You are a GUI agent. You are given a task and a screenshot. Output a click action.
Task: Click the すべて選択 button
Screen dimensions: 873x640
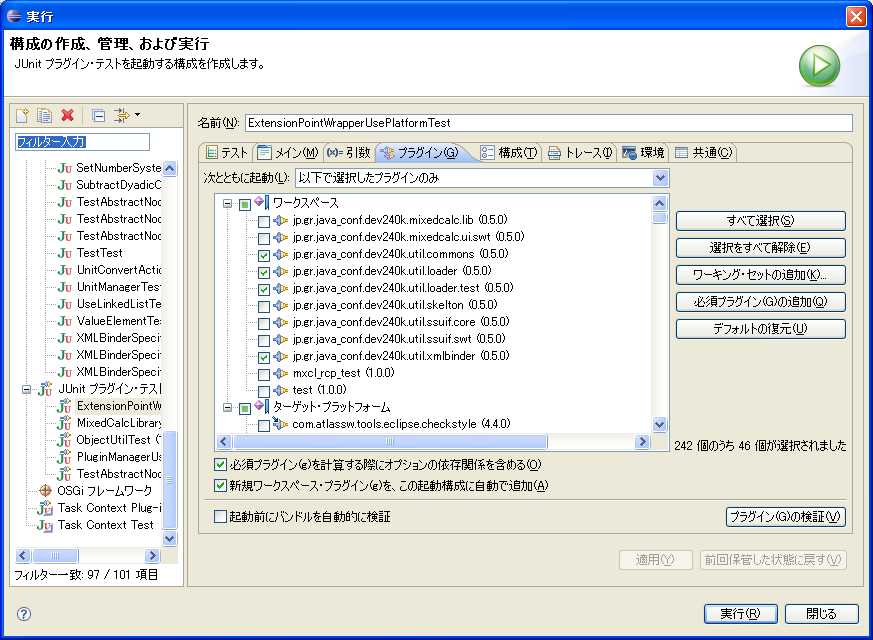pyautogui.click(x=762, y=220)
